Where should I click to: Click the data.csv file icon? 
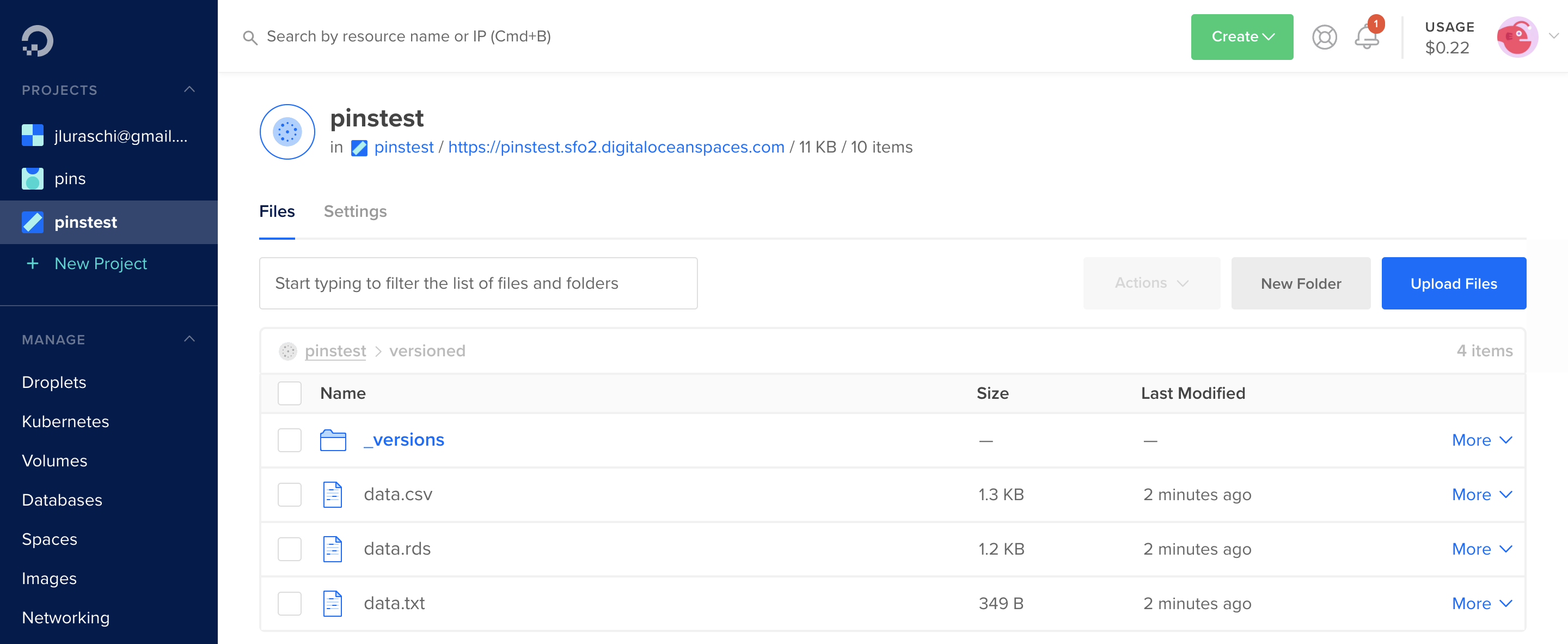point(332,494)
